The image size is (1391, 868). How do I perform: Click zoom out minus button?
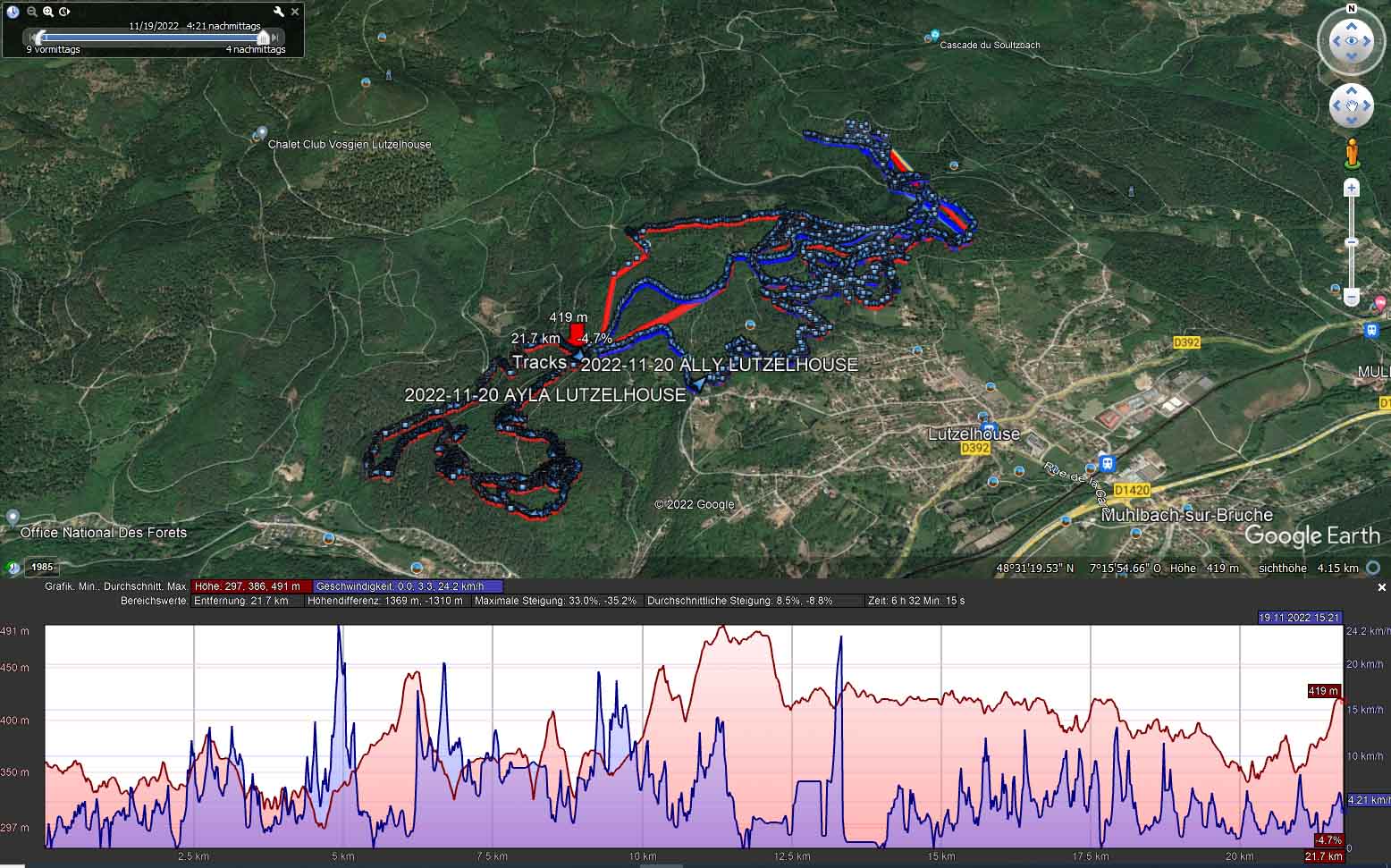1351,297
